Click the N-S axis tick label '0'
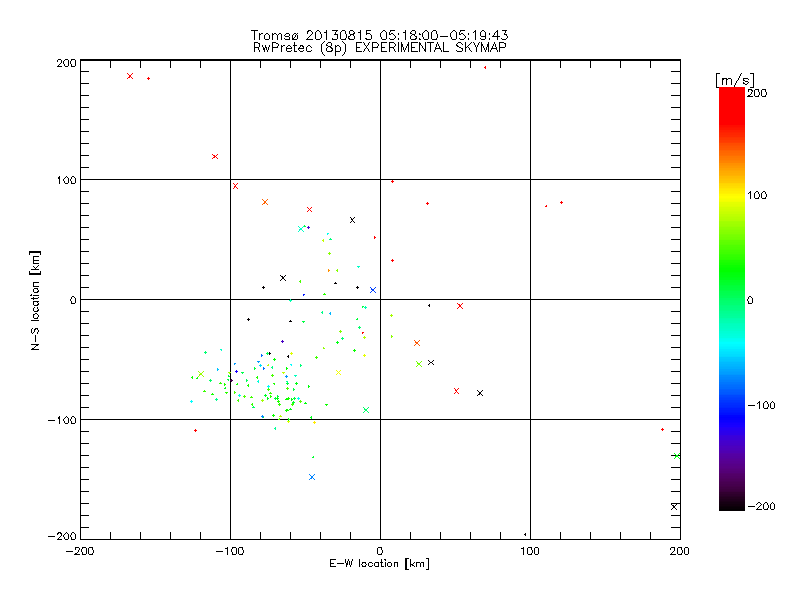 pos(73,300)
